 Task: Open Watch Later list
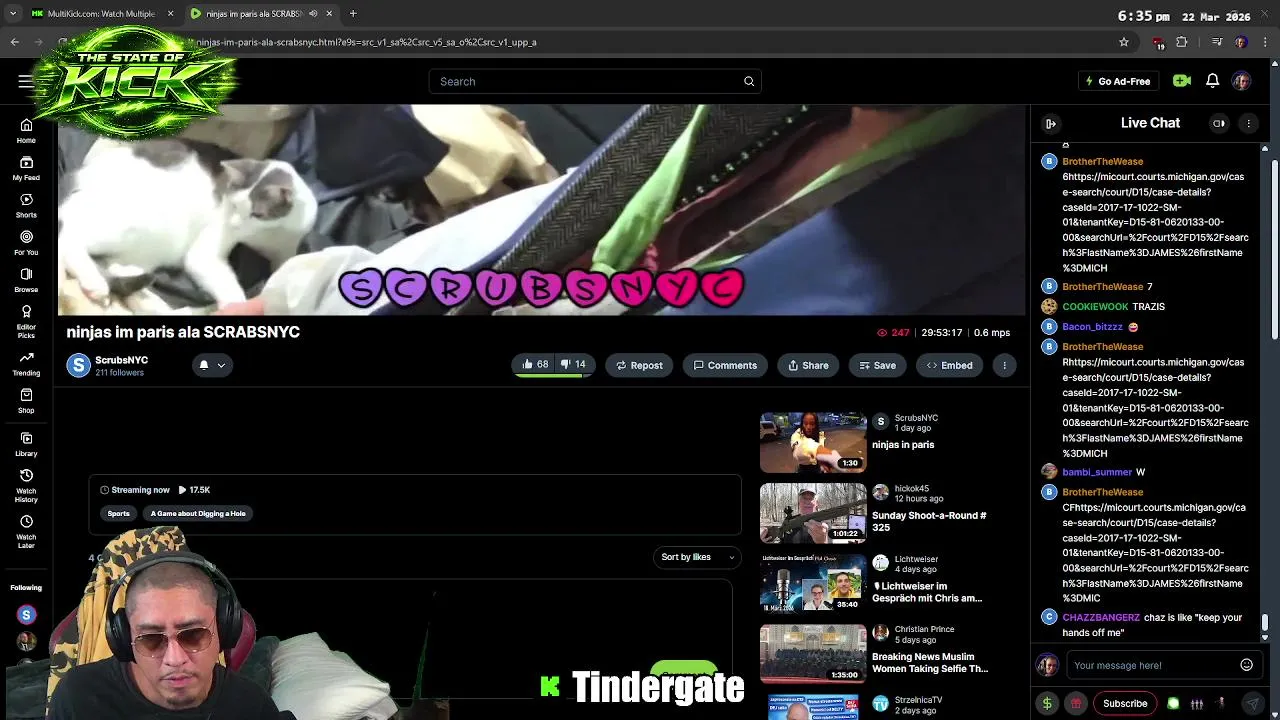(x=26, y=531)
